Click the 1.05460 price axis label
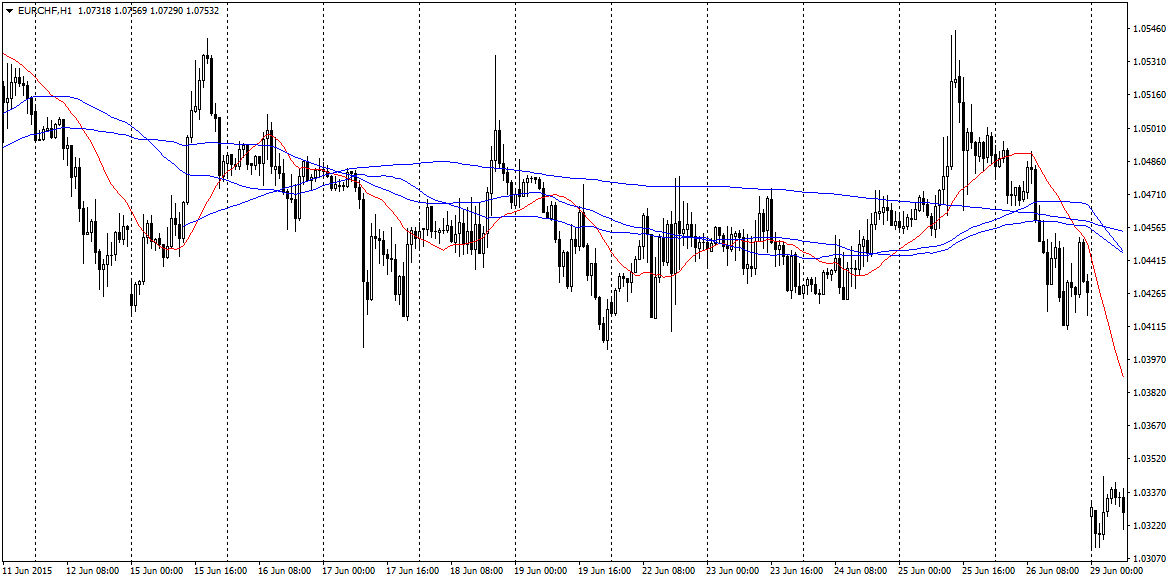The image size is (1170, 582). 1148,29
